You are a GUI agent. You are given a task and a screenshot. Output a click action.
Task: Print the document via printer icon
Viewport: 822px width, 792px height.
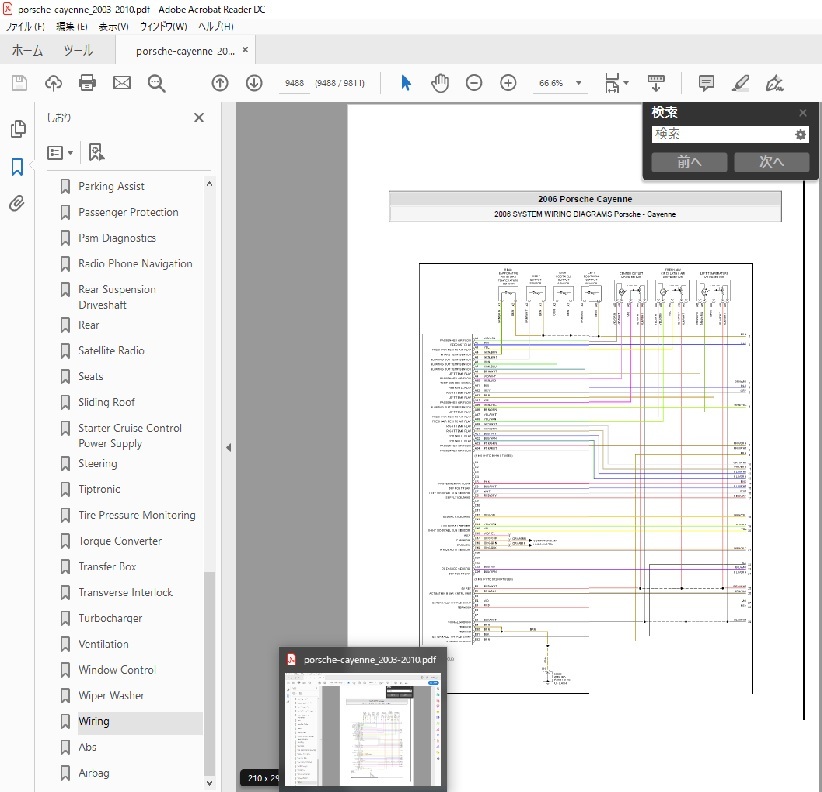pos(87,83)
